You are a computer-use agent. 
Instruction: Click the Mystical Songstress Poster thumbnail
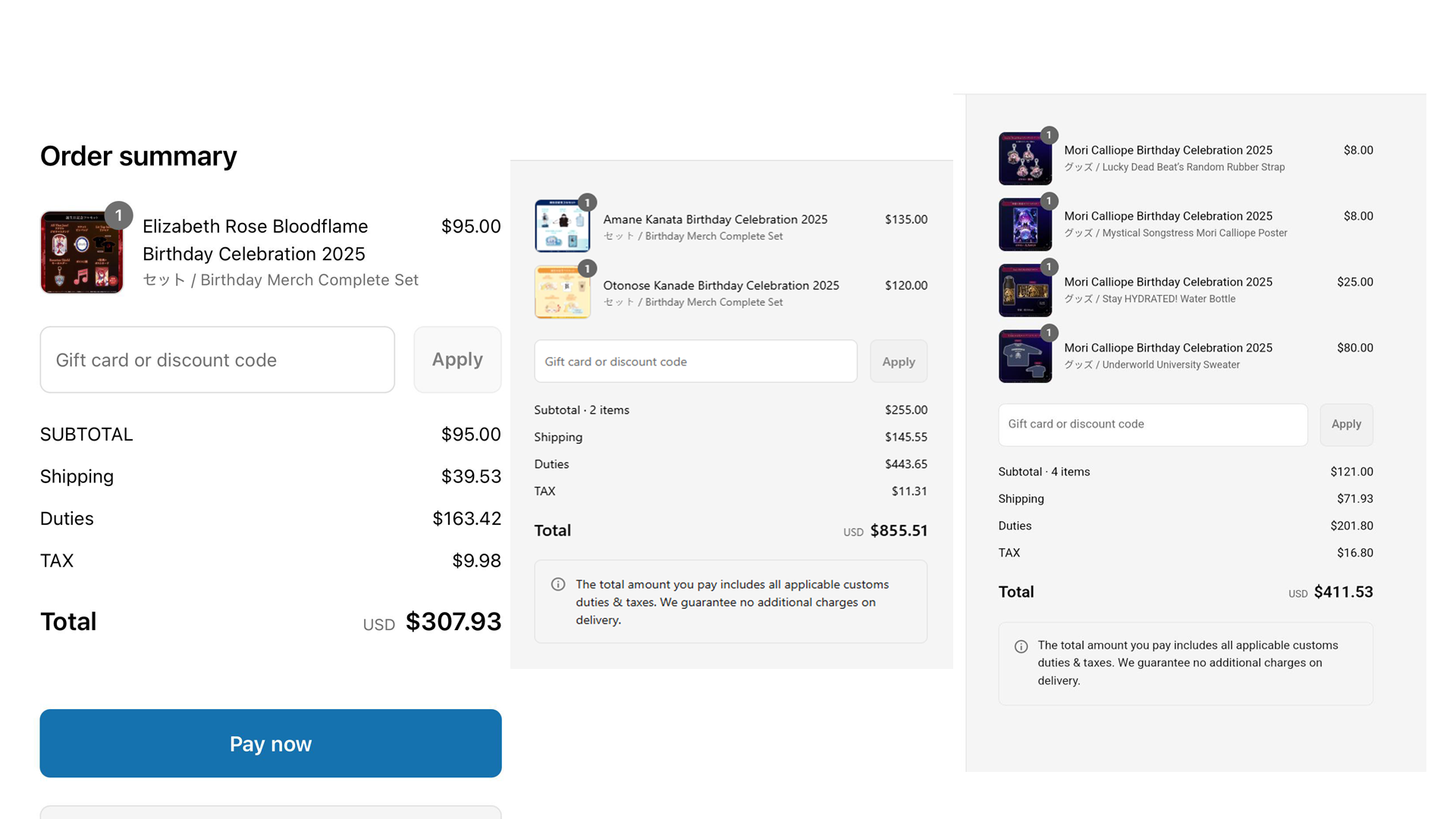point(1025,225)
